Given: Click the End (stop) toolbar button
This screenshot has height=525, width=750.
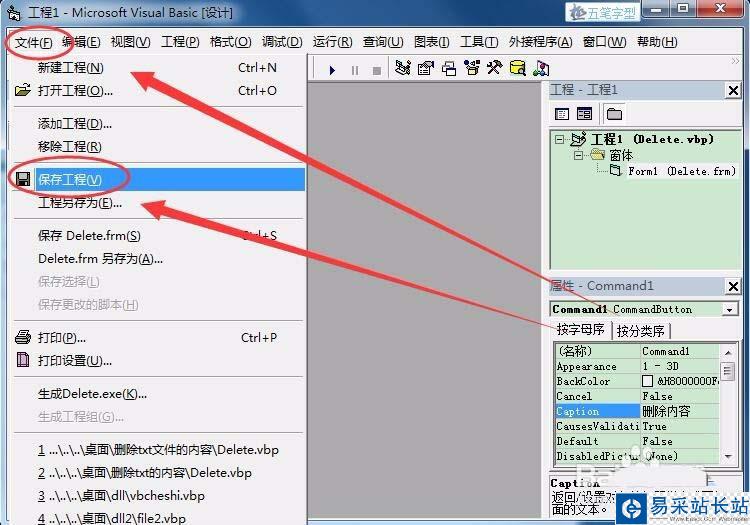Looking at the screenshot, I should [x=376, y=70].
